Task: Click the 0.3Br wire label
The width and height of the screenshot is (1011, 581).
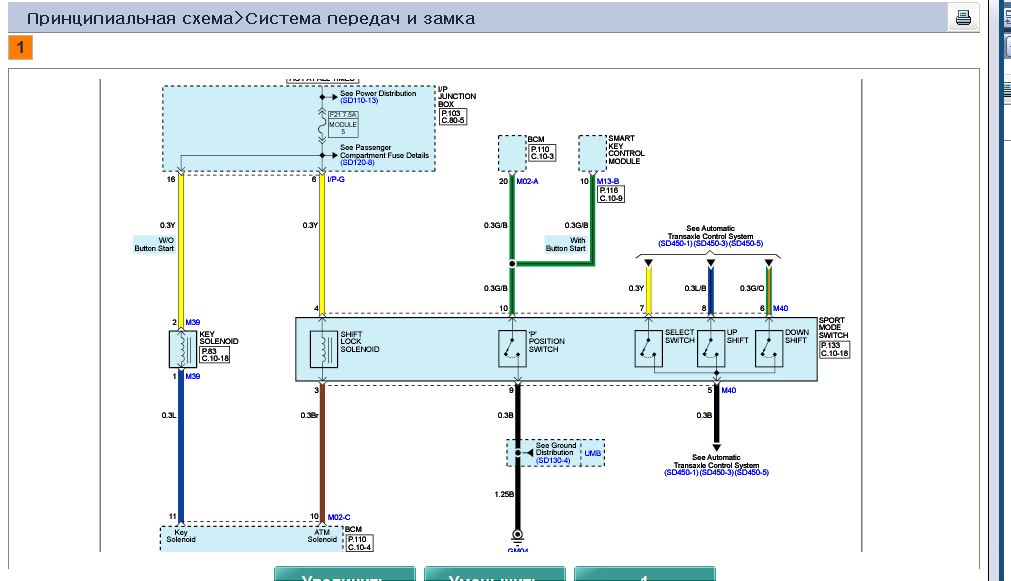Action: pos(309,415)
